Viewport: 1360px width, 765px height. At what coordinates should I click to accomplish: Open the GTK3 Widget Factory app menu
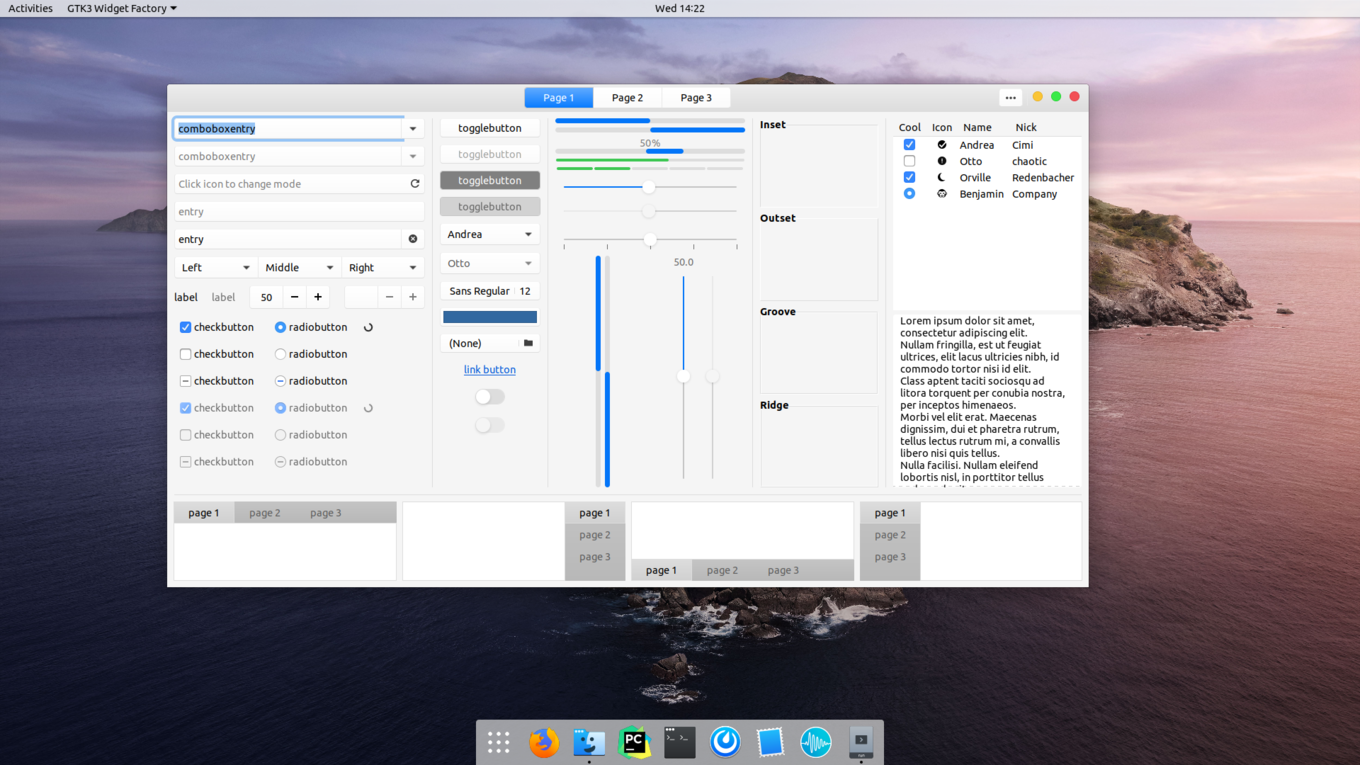[122, 8]
